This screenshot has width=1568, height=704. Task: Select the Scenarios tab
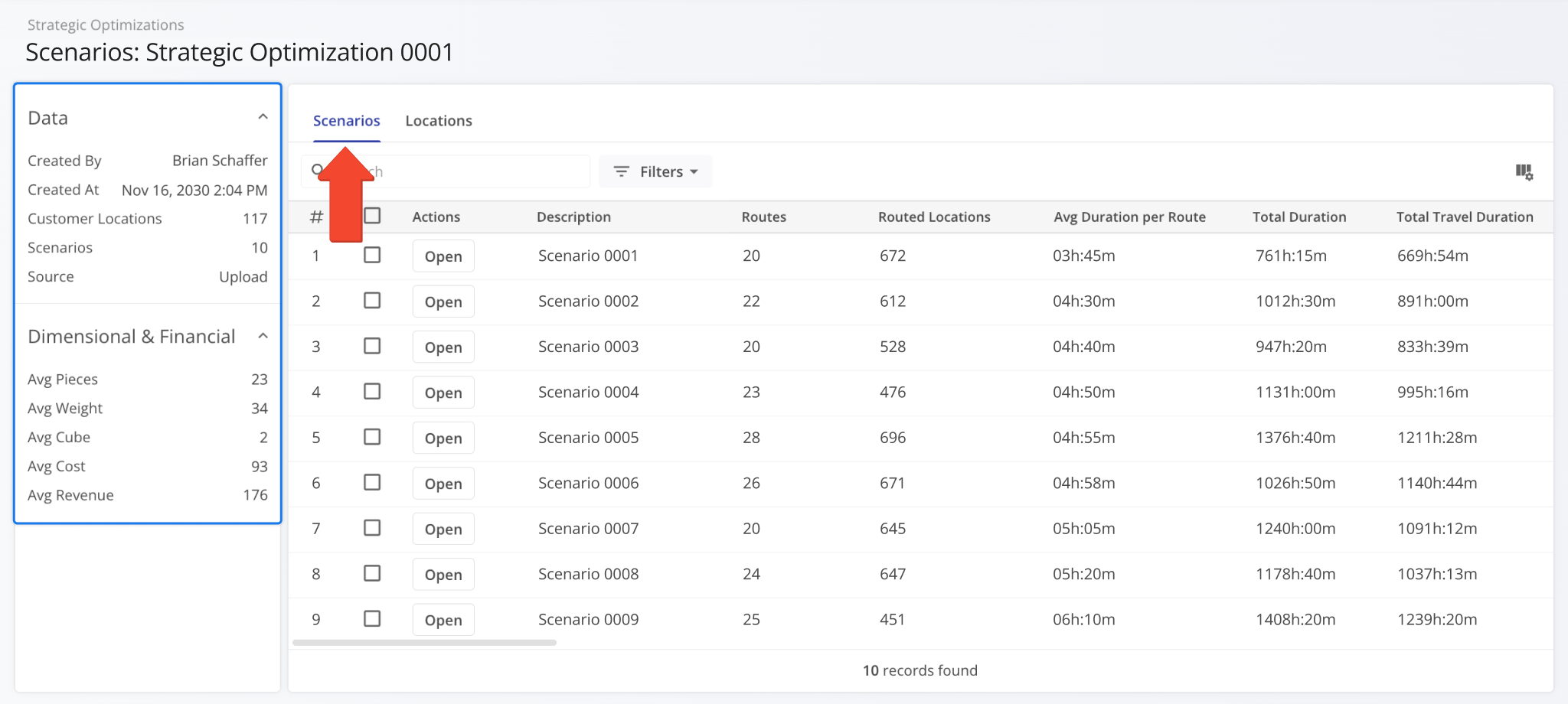pos(346,120)
